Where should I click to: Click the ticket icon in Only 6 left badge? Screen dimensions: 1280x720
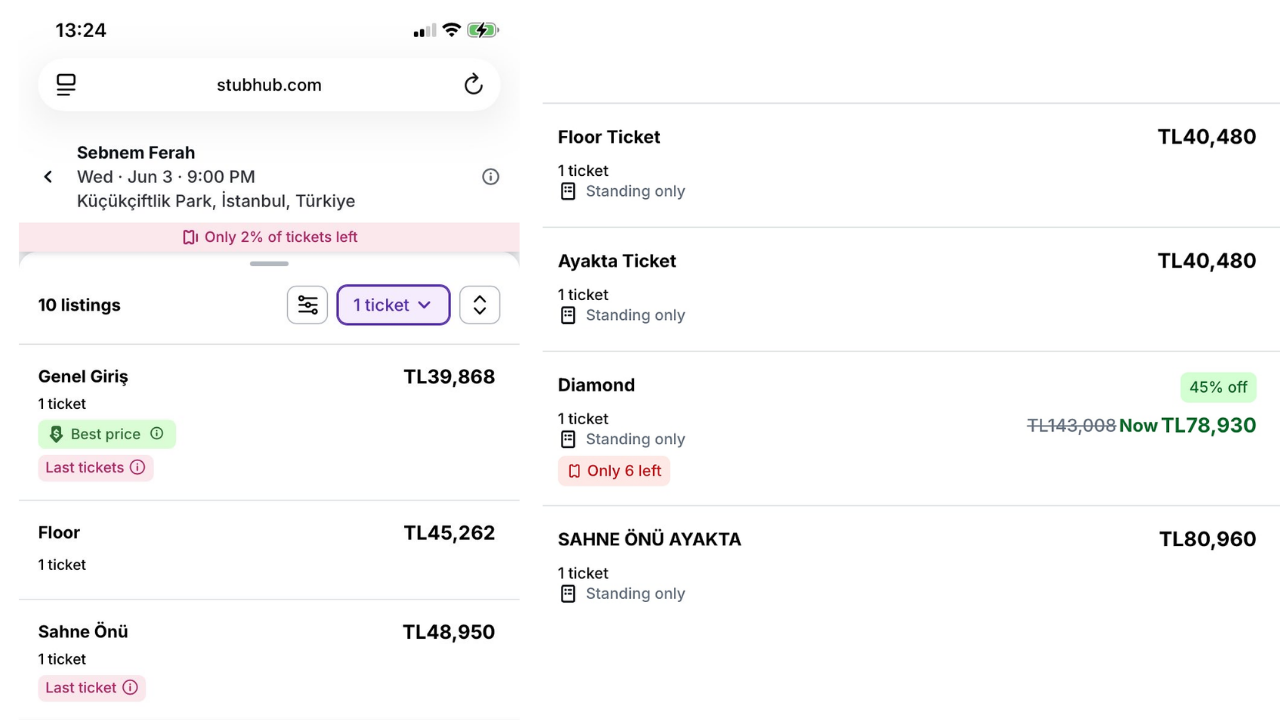(574, 471)
